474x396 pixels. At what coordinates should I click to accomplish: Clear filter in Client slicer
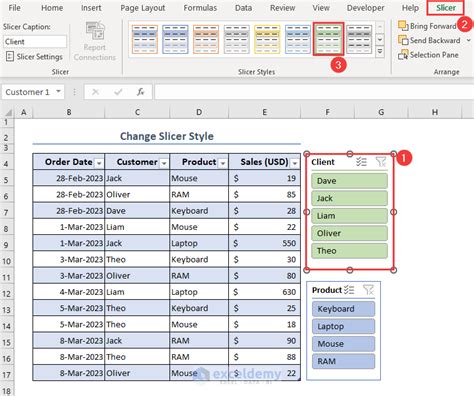tap(381, 162)
